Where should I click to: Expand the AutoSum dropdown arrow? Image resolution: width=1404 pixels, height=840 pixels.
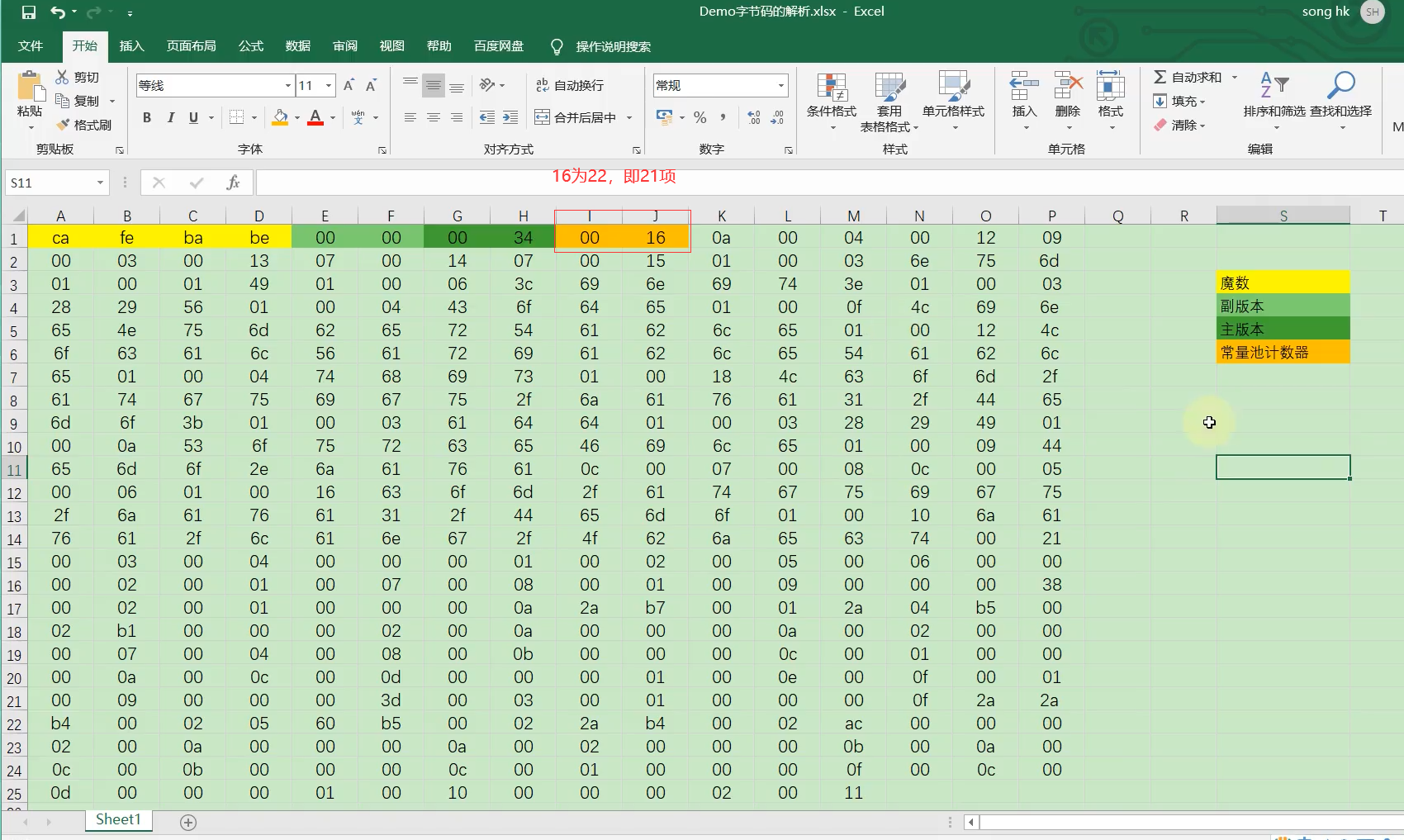[x=1235, y=77]
